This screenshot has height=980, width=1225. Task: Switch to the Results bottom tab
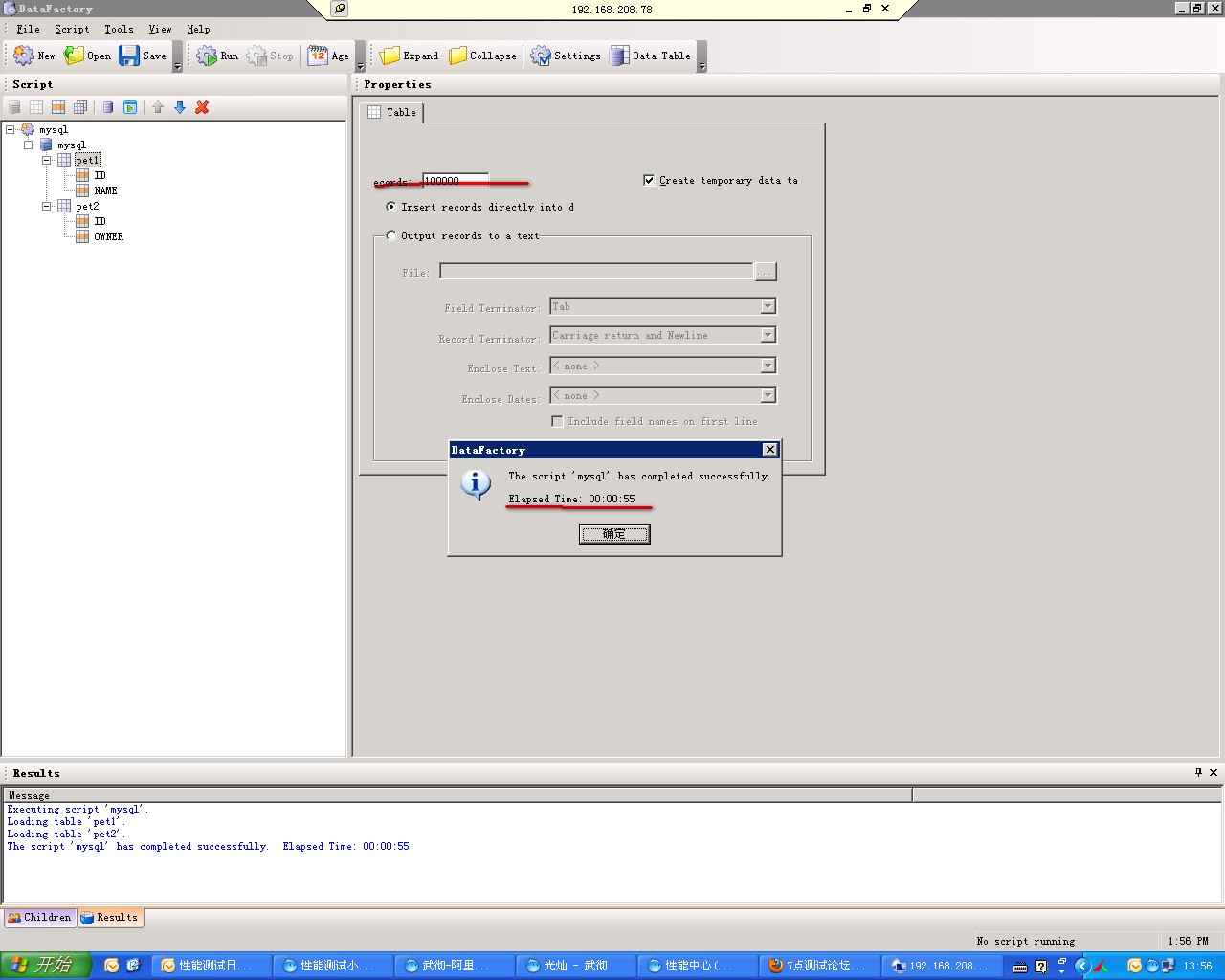pos(110,917)
